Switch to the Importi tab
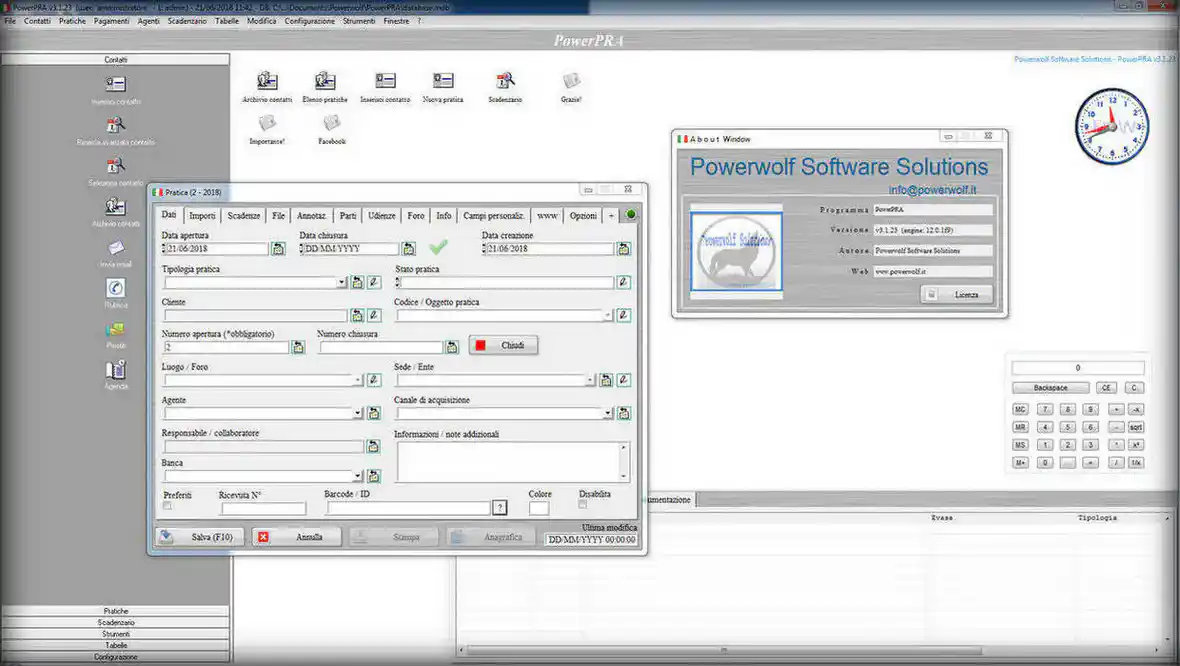1180x666 pixels. [x=202, y=216]
